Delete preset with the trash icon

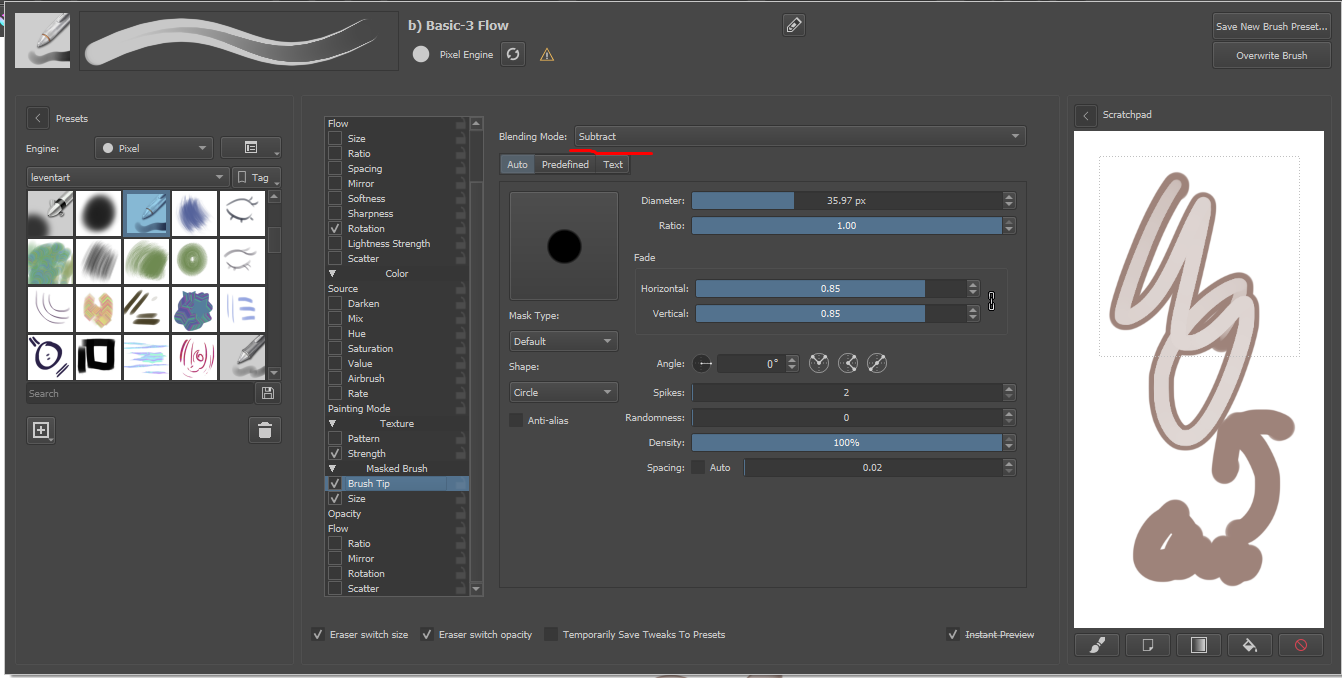click(x=265, y=430)
